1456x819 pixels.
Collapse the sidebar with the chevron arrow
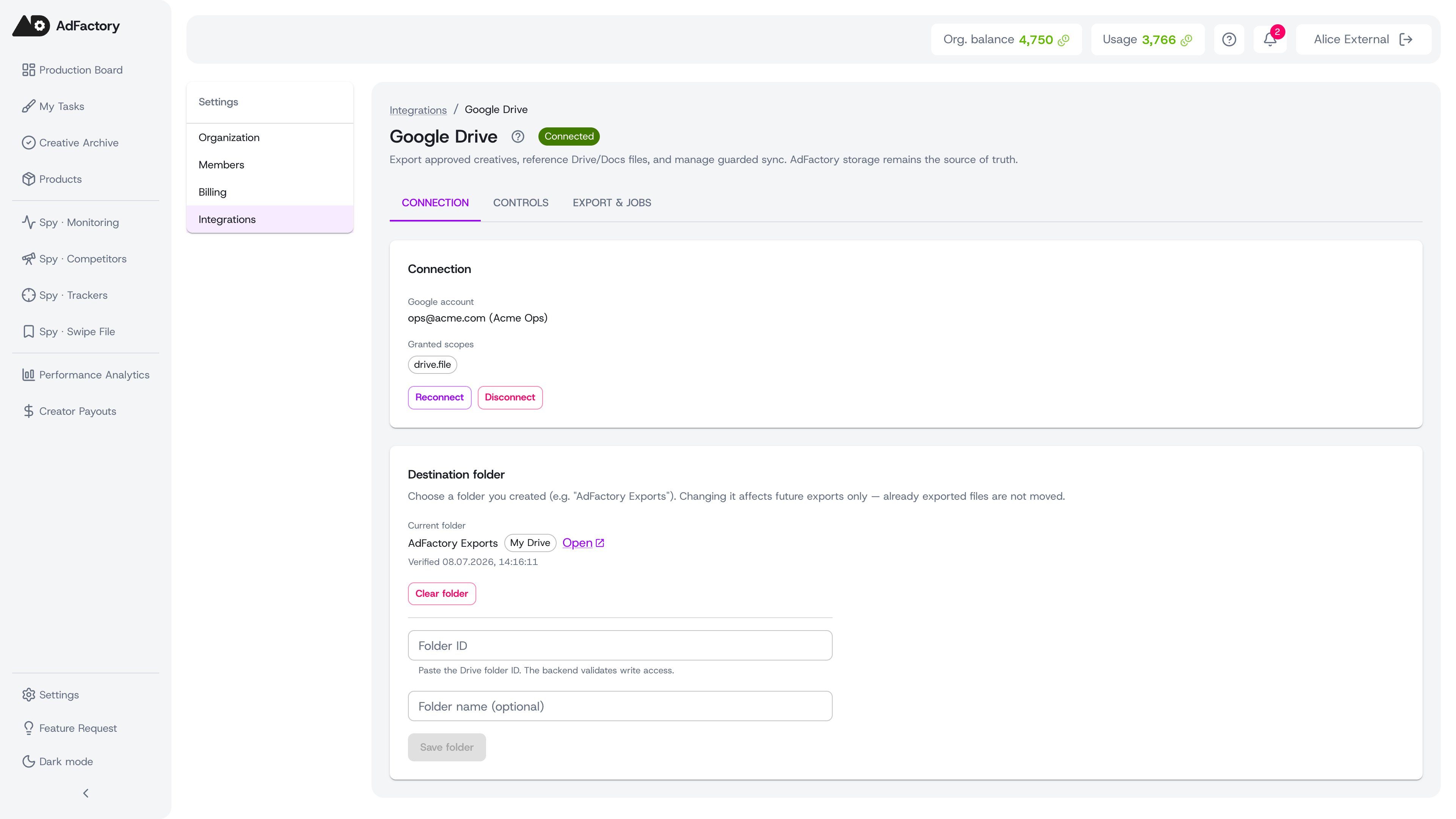pyautogui.click(x=86, y=793)
